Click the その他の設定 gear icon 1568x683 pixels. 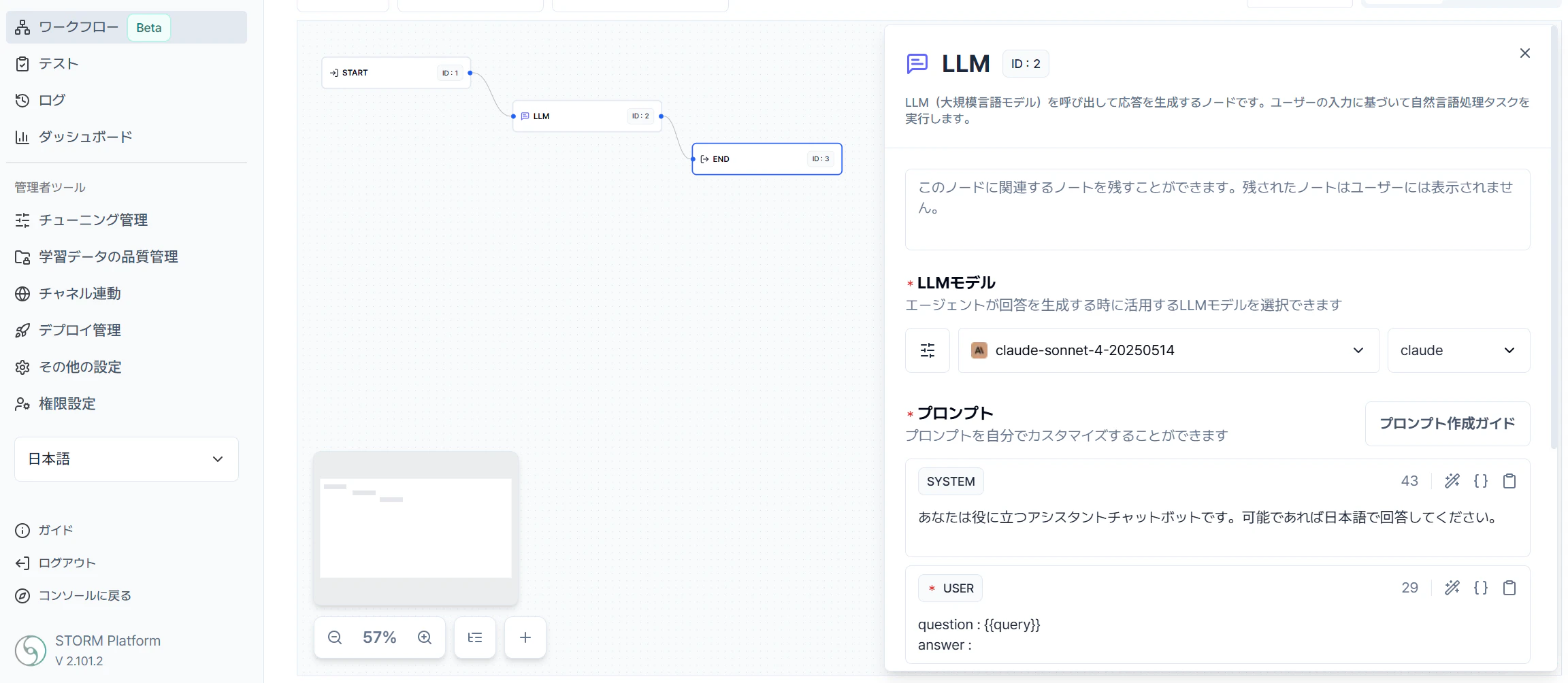point(22,367)
